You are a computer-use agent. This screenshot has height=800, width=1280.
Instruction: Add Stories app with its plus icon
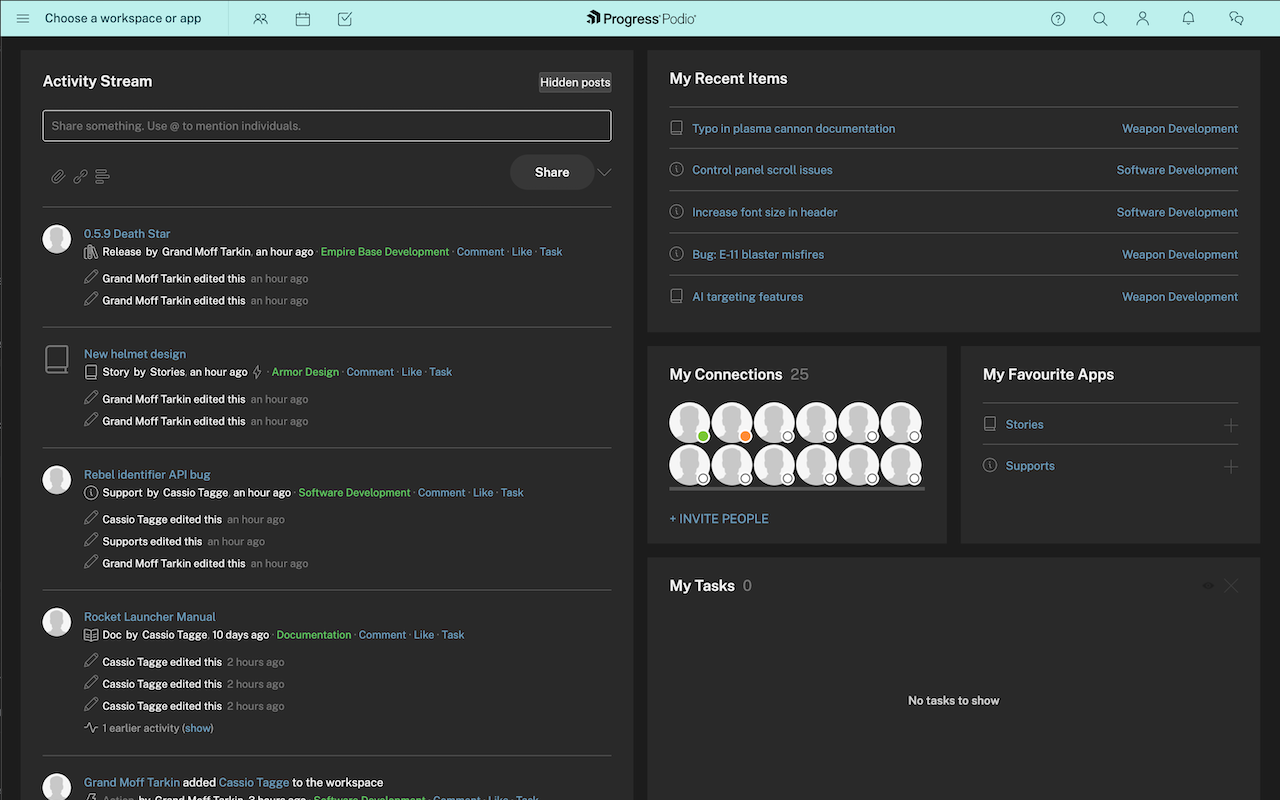coord(1231,425)
